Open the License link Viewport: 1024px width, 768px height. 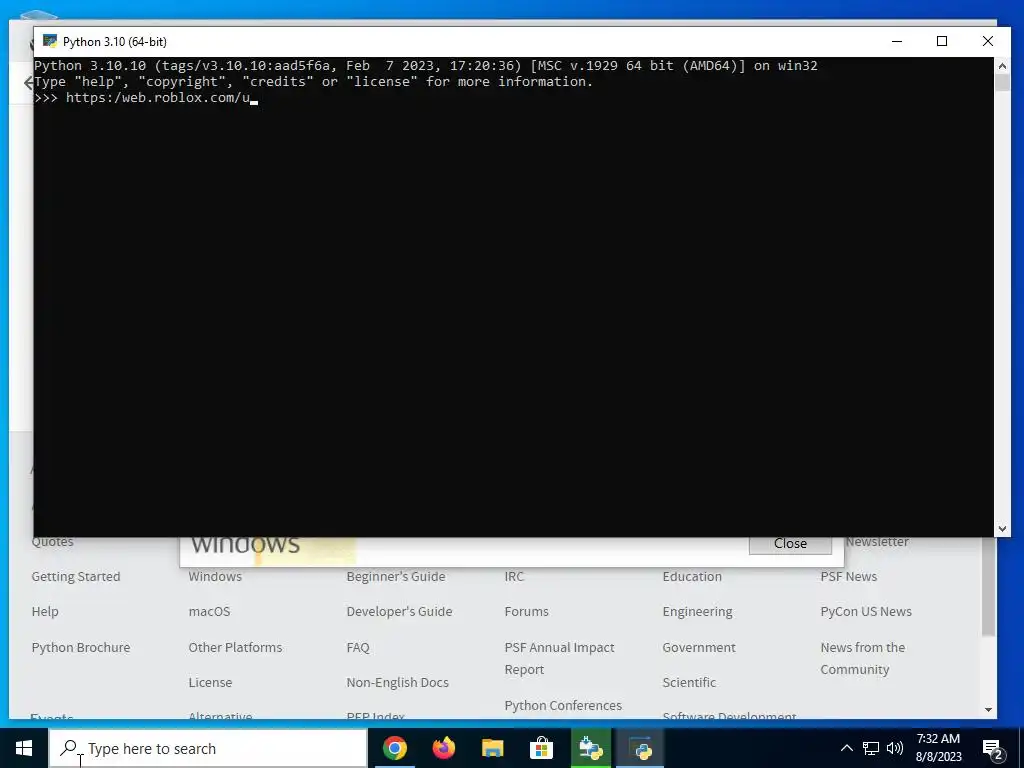point(210,682)
